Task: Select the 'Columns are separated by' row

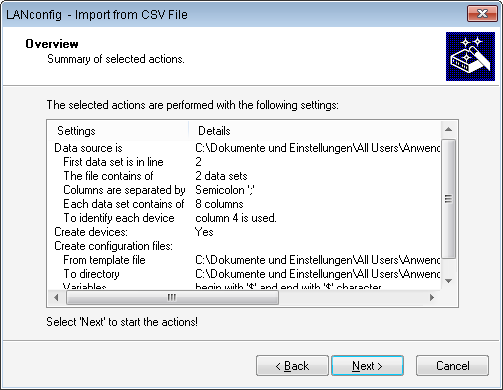Action: (244, 190)
